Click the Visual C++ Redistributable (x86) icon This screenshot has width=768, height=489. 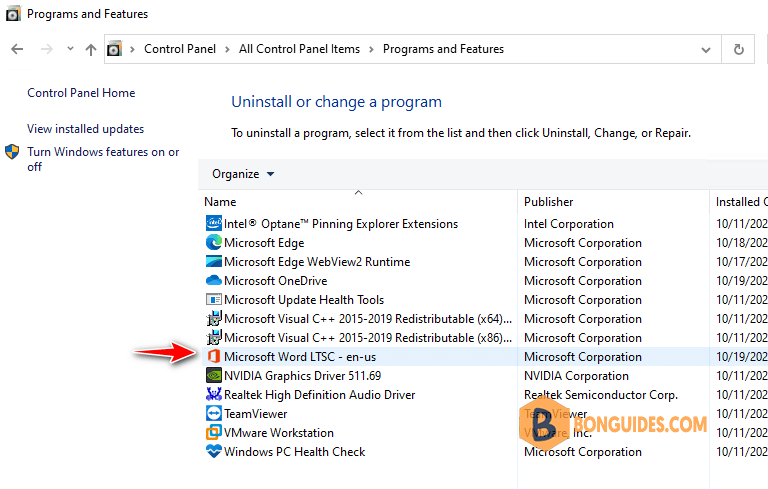[x=214, y=338]
